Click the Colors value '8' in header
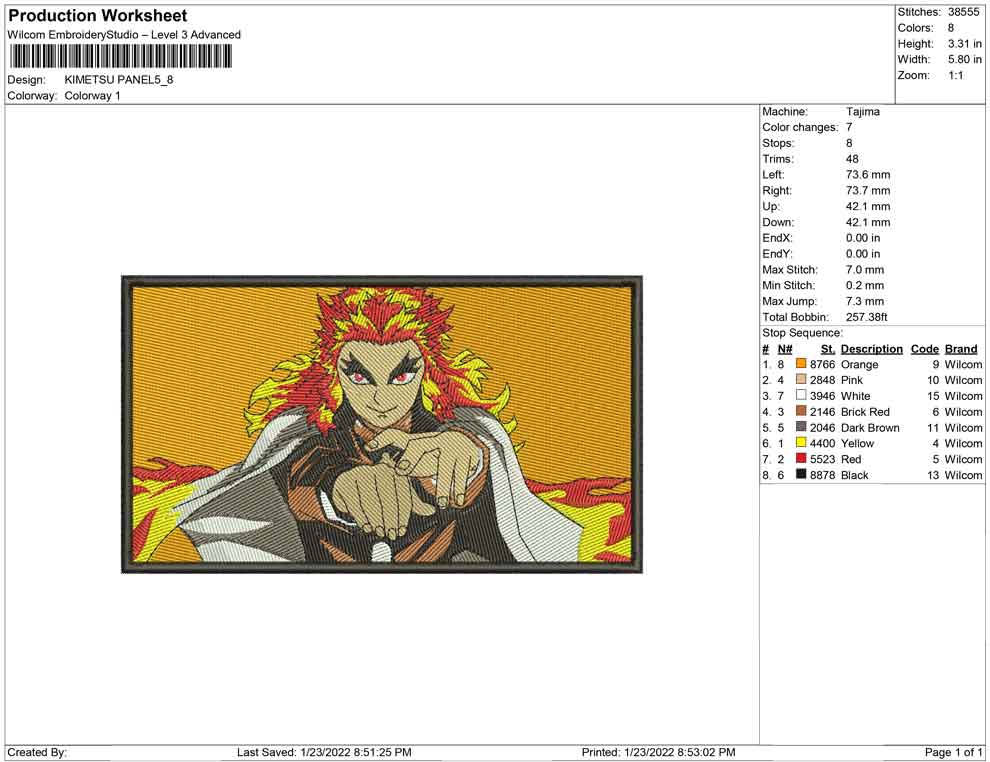990x762 pixels. [x=951, y=28]
